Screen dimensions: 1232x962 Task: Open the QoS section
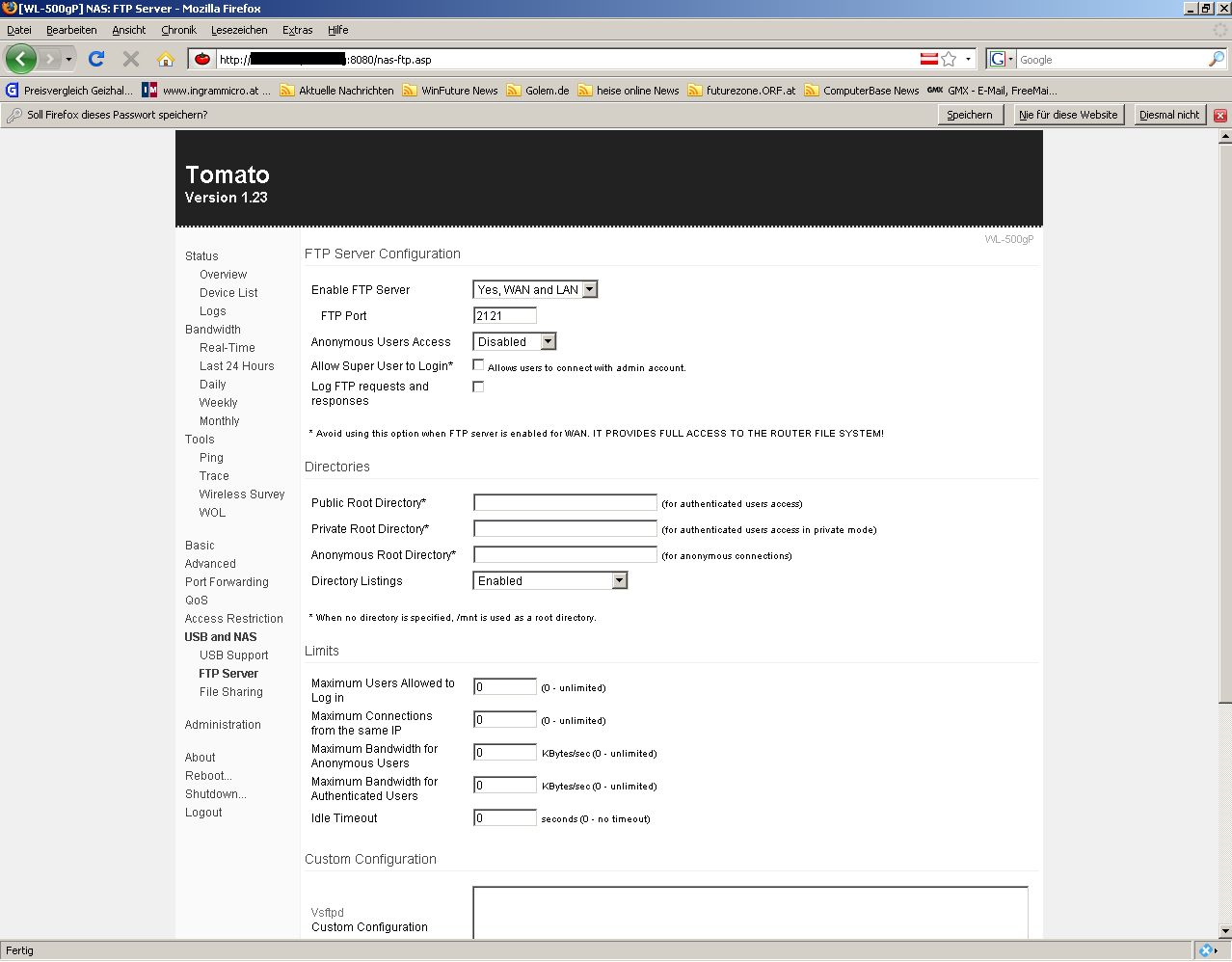(x=196, y=600)
